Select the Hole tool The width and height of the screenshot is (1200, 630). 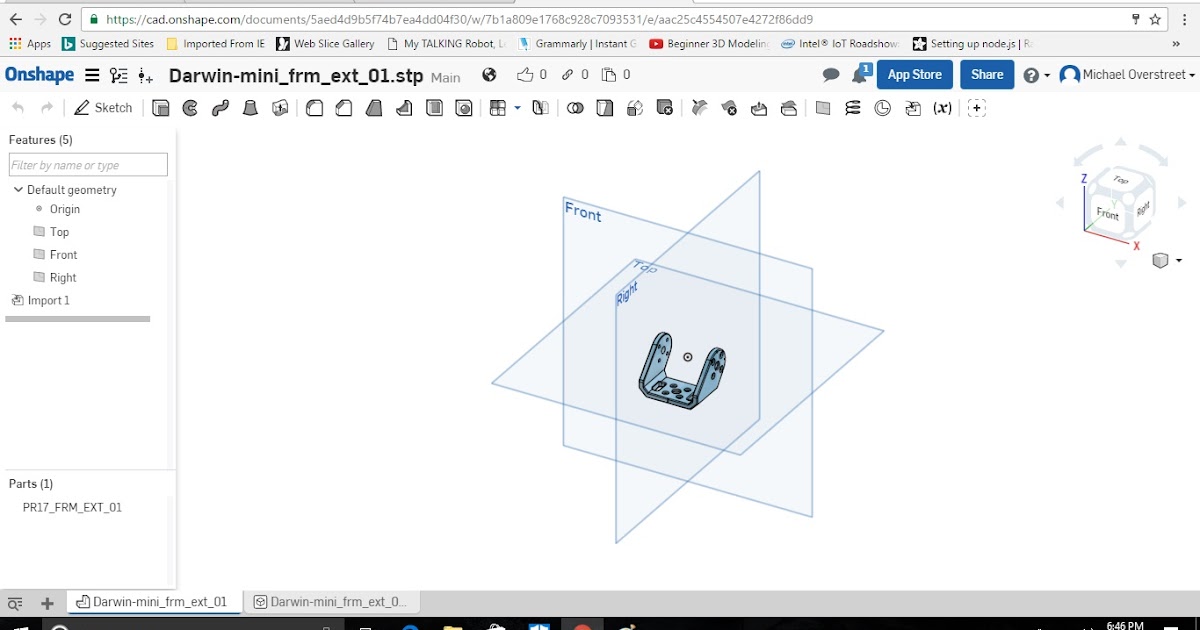click(464, 107)
